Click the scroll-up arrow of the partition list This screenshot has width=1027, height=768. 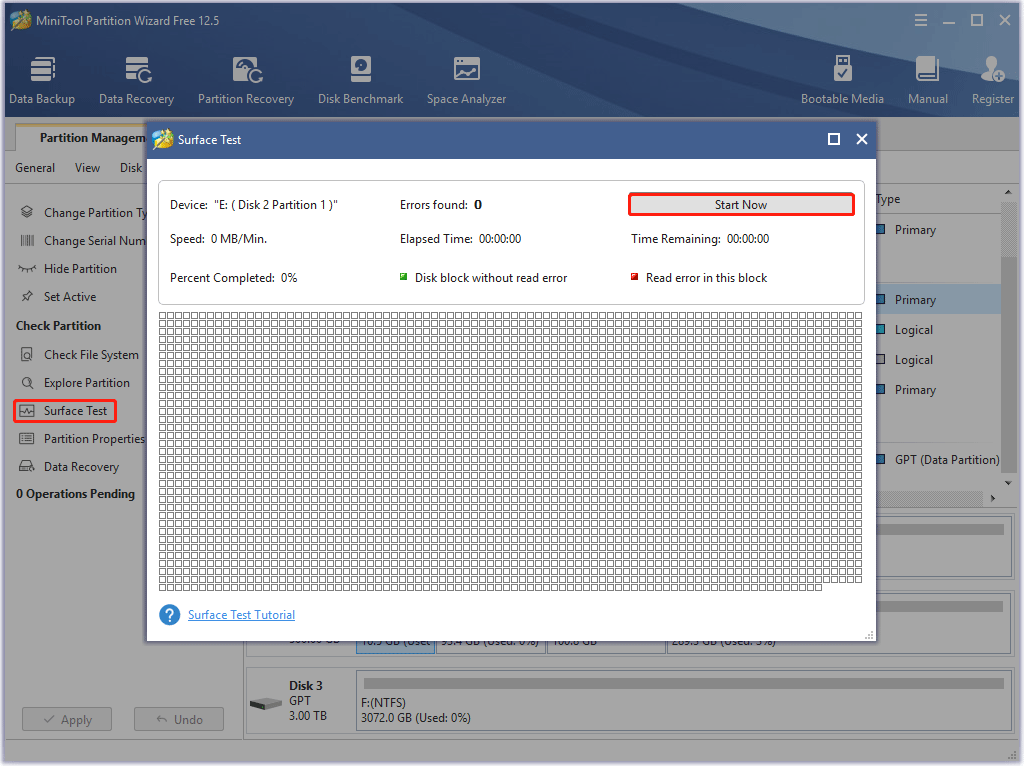1009,192
